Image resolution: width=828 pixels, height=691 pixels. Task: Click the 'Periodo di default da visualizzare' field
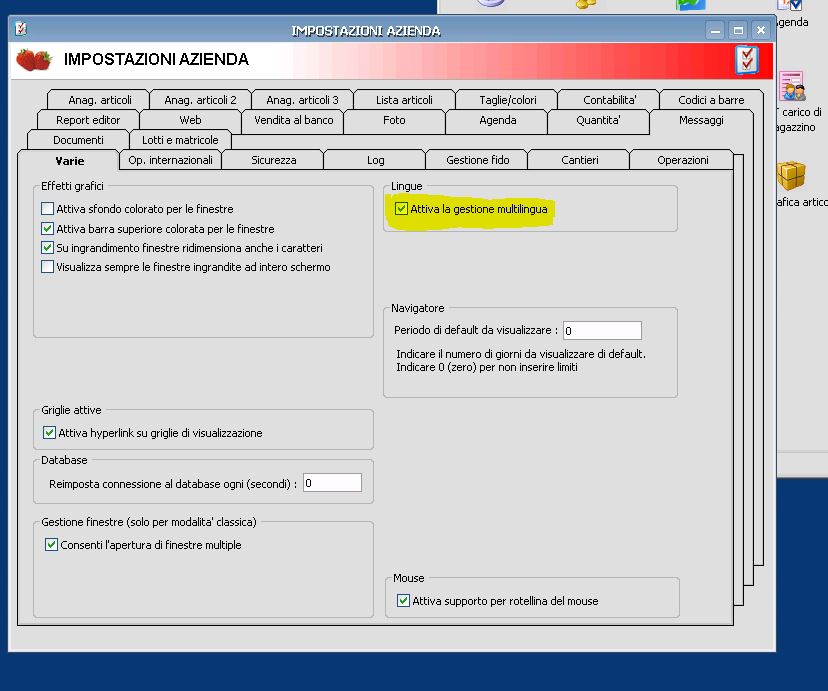point(603,330)
